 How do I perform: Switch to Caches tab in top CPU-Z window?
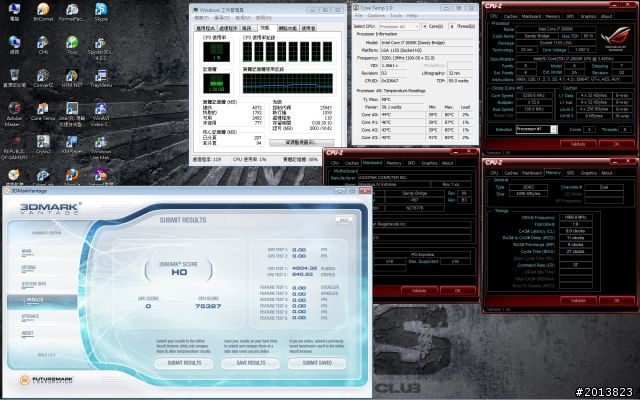[x=510, y=16]
